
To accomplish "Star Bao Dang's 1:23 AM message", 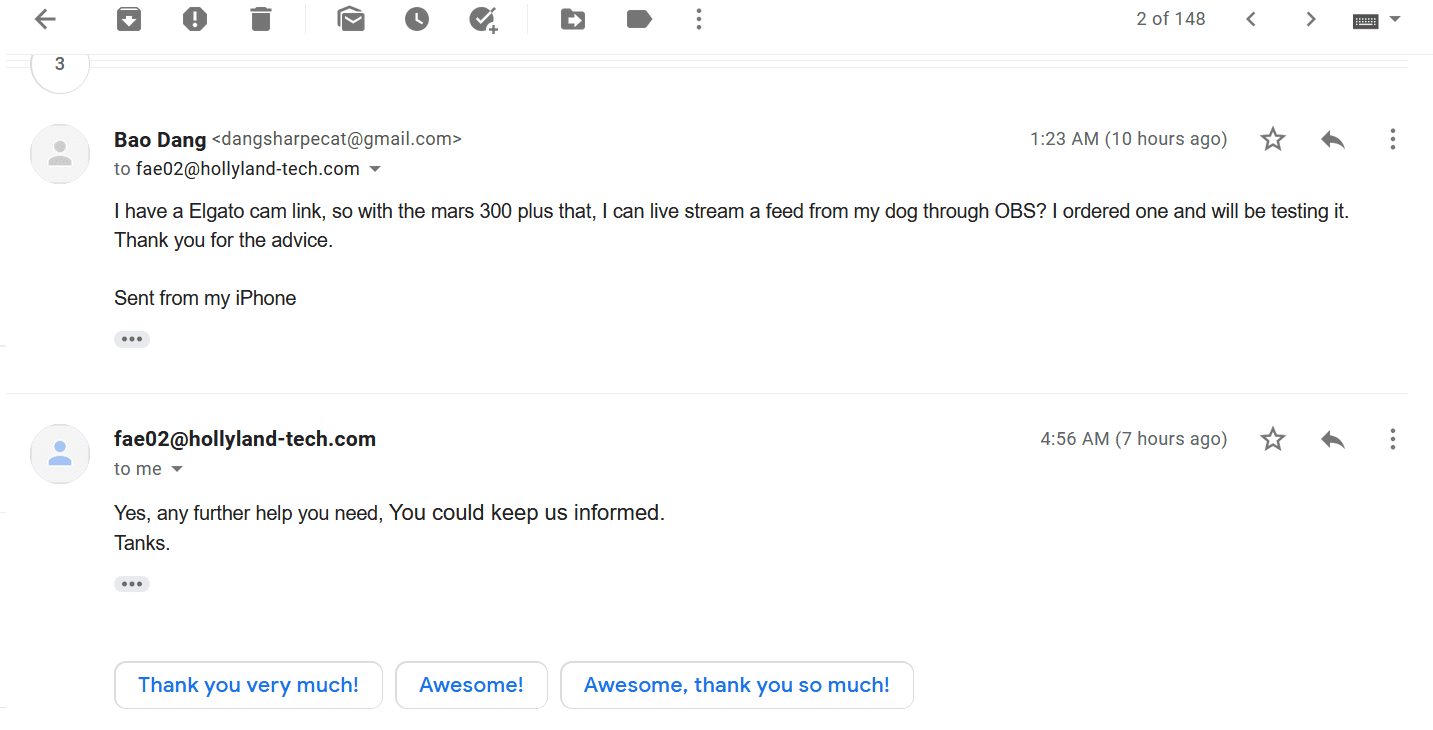I will [x=1272, y=139].
